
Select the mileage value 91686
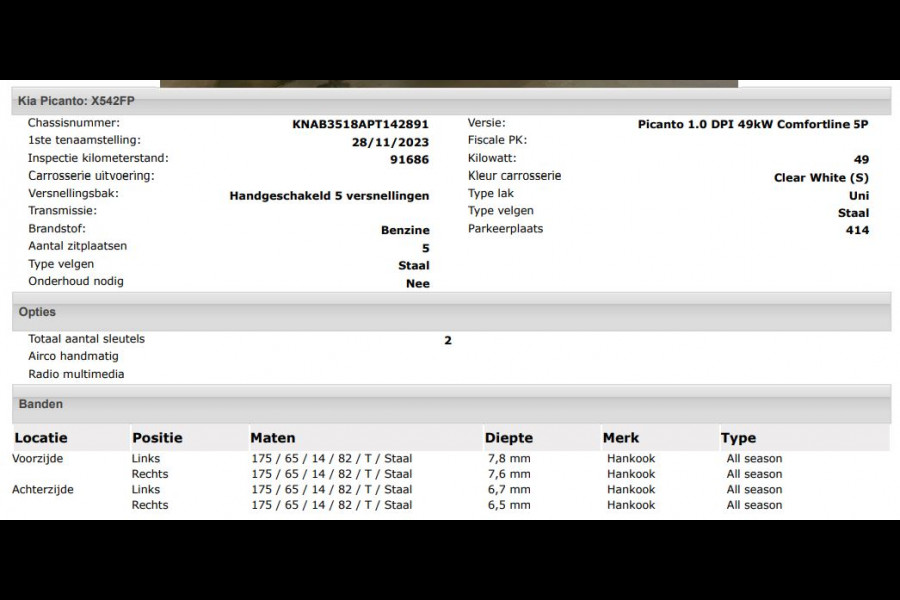pyautogui.click(x=409, y=160)
